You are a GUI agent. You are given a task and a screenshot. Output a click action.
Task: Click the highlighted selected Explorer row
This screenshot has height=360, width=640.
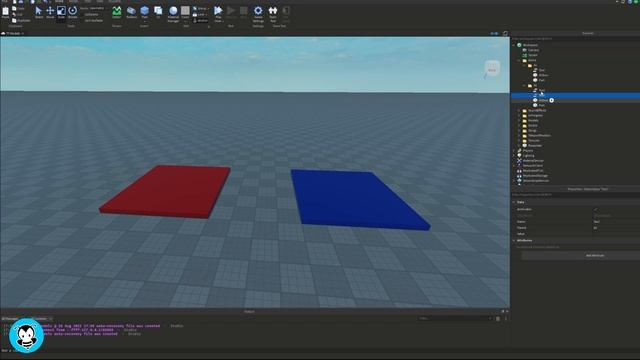click(x=576, y=95)
